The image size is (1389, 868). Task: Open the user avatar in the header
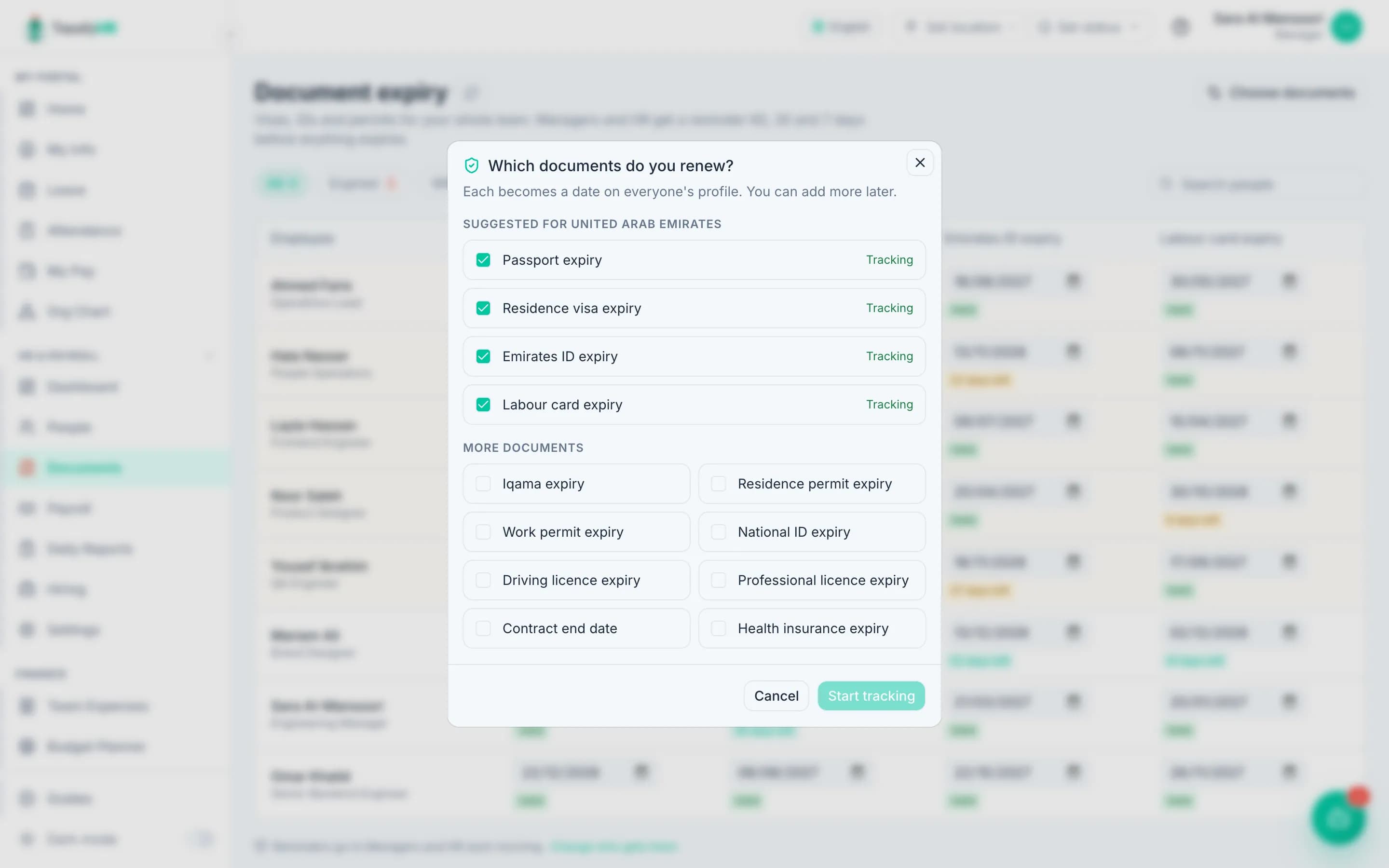click(1346, 27)
